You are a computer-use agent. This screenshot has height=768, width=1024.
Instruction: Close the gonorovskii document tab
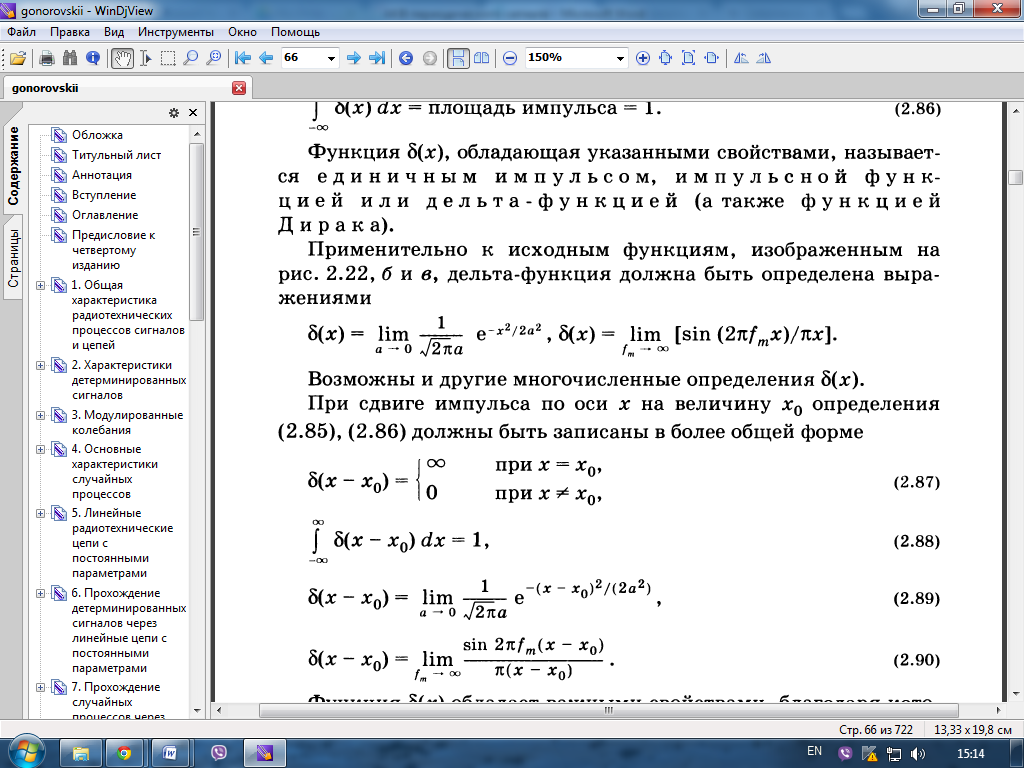pos(239,88)
